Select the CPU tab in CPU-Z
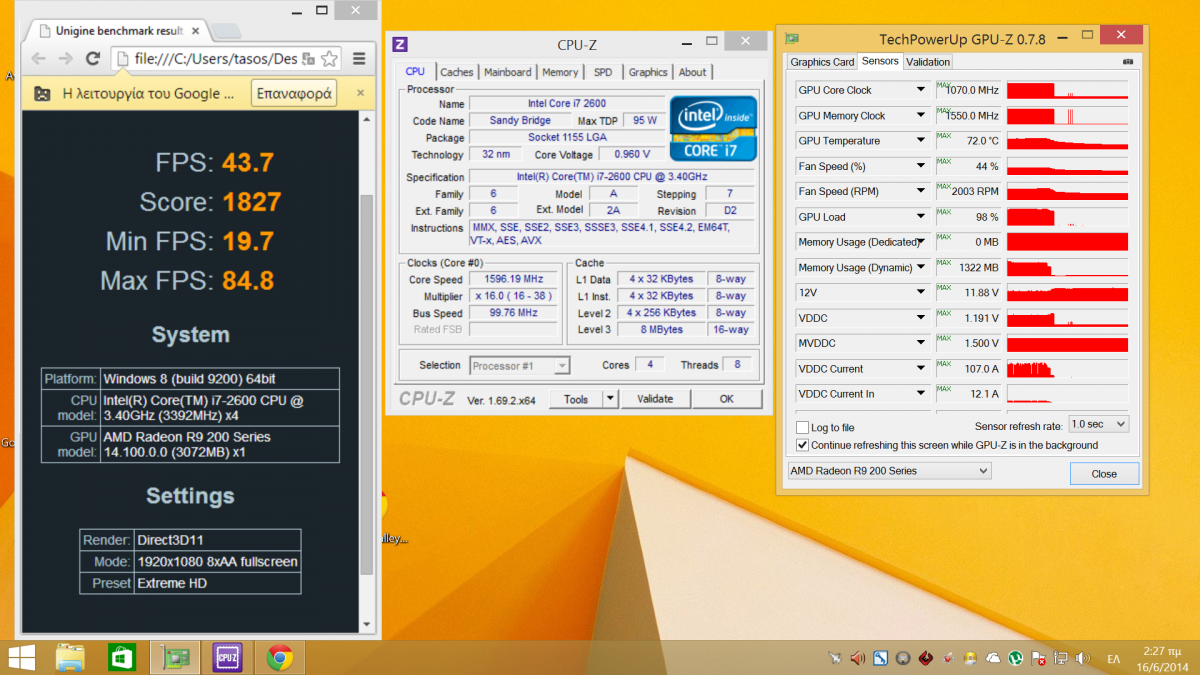 415,71
